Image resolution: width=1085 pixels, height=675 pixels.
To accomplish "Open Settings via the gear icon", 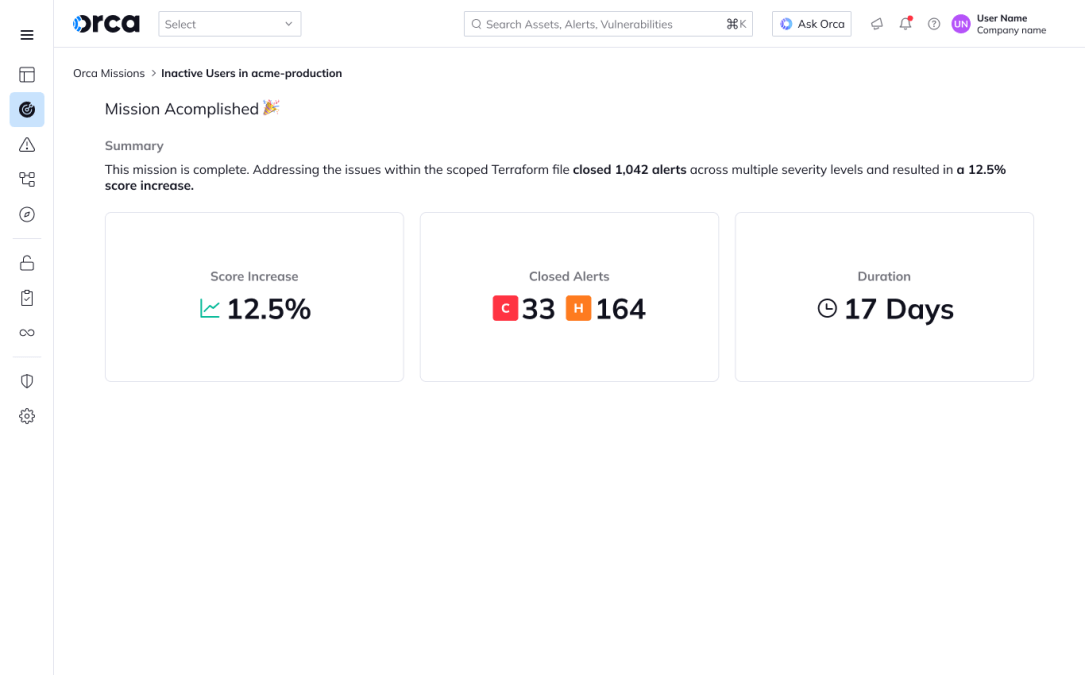I will click(x=26, y=416).
